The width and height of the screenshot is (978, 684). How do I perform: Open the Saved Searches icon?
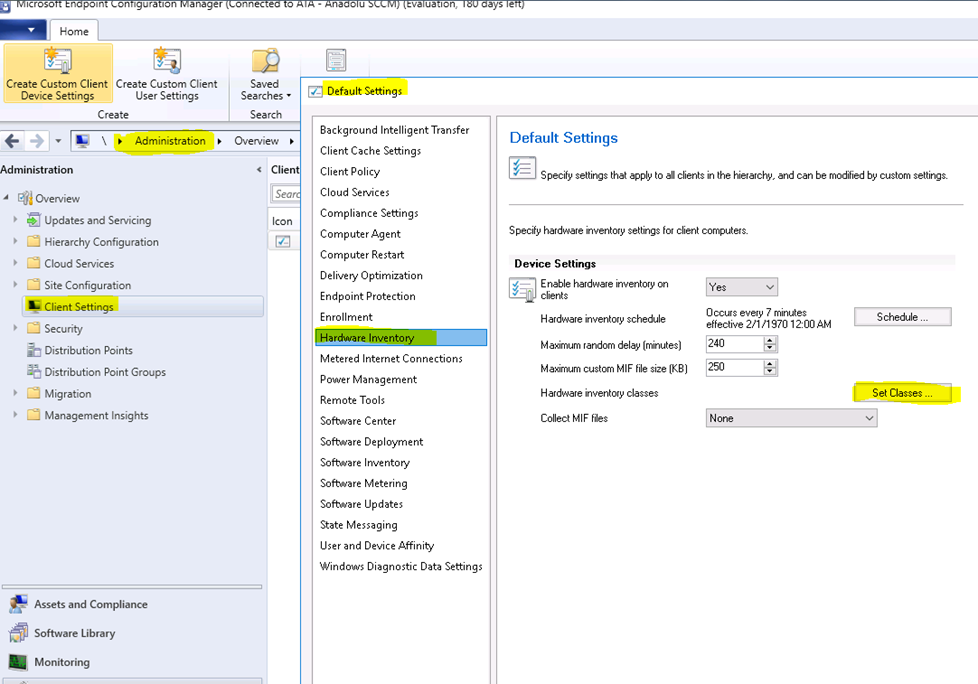[x=265, y=60]
